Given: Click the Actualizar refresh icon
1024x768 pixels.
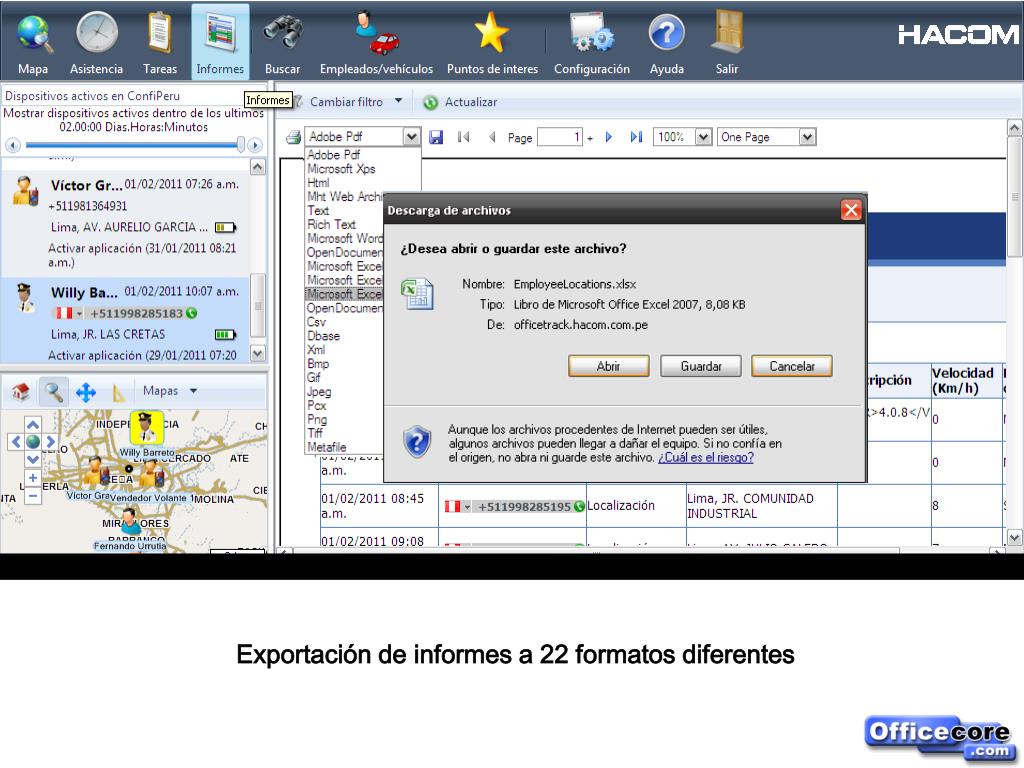Looking at the screenshot, I should (x=430, y=103).
